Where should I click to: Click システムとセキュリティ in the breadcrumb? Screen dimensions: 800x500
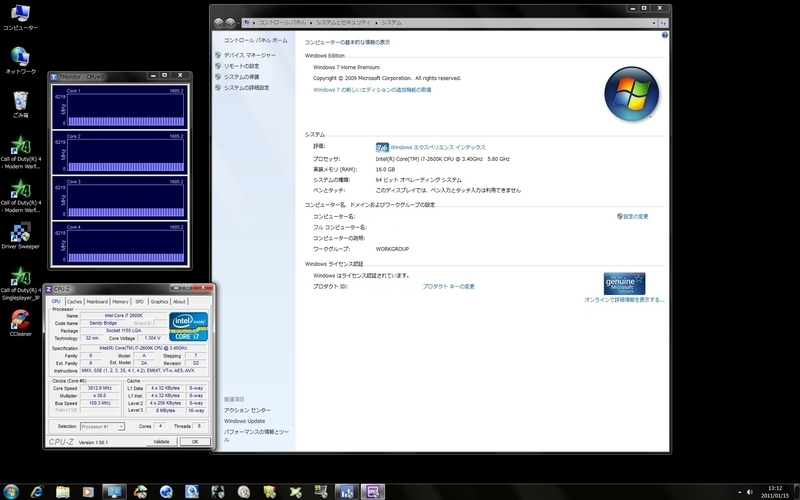point(343,23)
